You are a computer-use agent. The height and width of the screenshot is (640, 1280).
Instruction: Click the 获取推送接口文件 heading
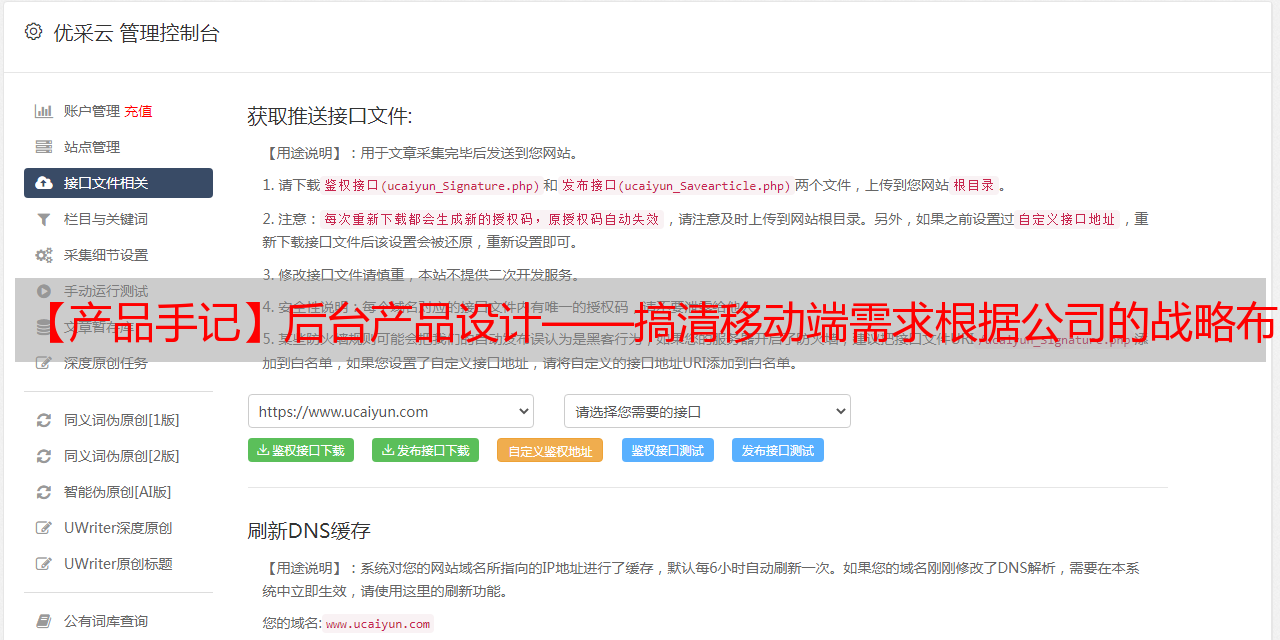pyautogui.click(x=330, y=116)
